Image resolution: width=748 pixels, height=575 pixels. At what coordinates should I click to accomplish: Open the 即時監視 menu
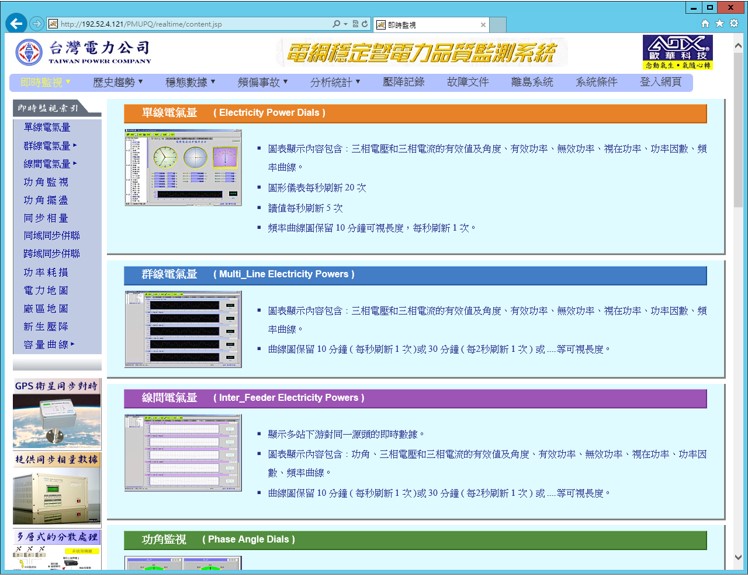tap(45, 82)
